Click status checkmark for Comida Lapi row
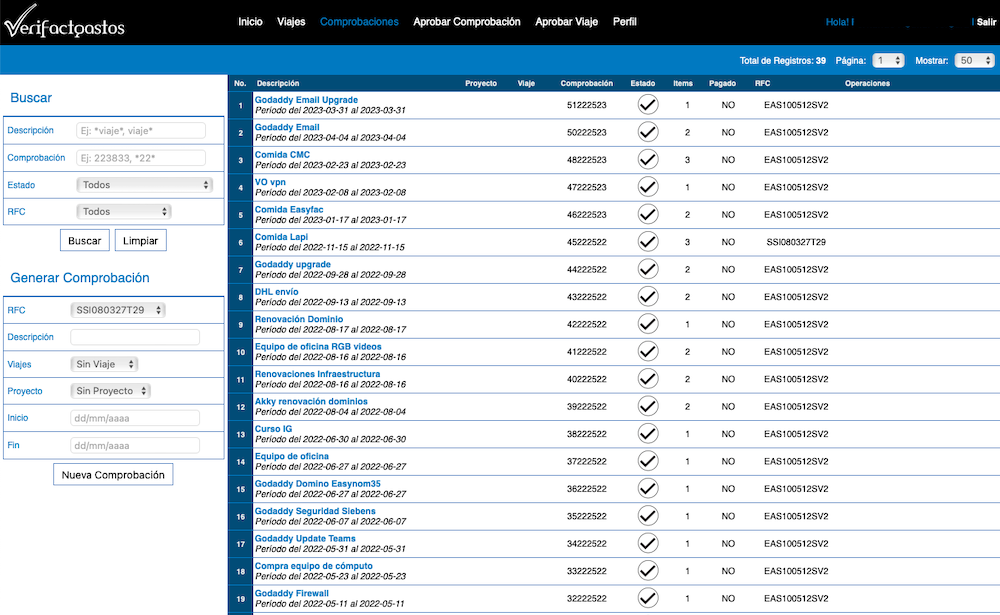Image resolution: width=1000 pixels, height=615 pixels. click(x=648, y=242)
